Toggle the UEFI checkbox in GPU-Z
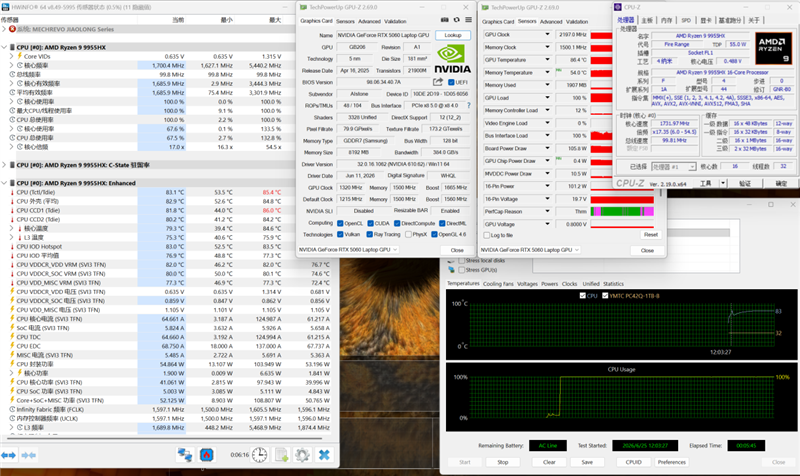Image resolution: width=800 pixels, height=476 pixels. point(451,82)
